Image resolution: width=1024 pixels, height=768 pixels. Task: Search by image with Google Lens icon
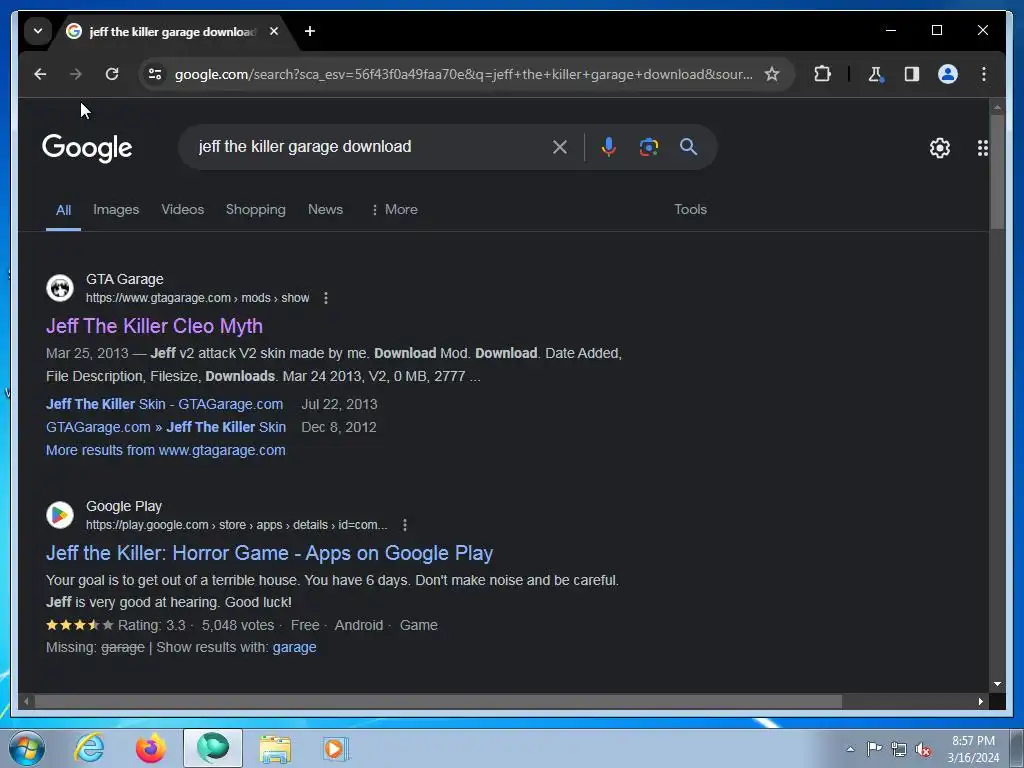point(648,147)
